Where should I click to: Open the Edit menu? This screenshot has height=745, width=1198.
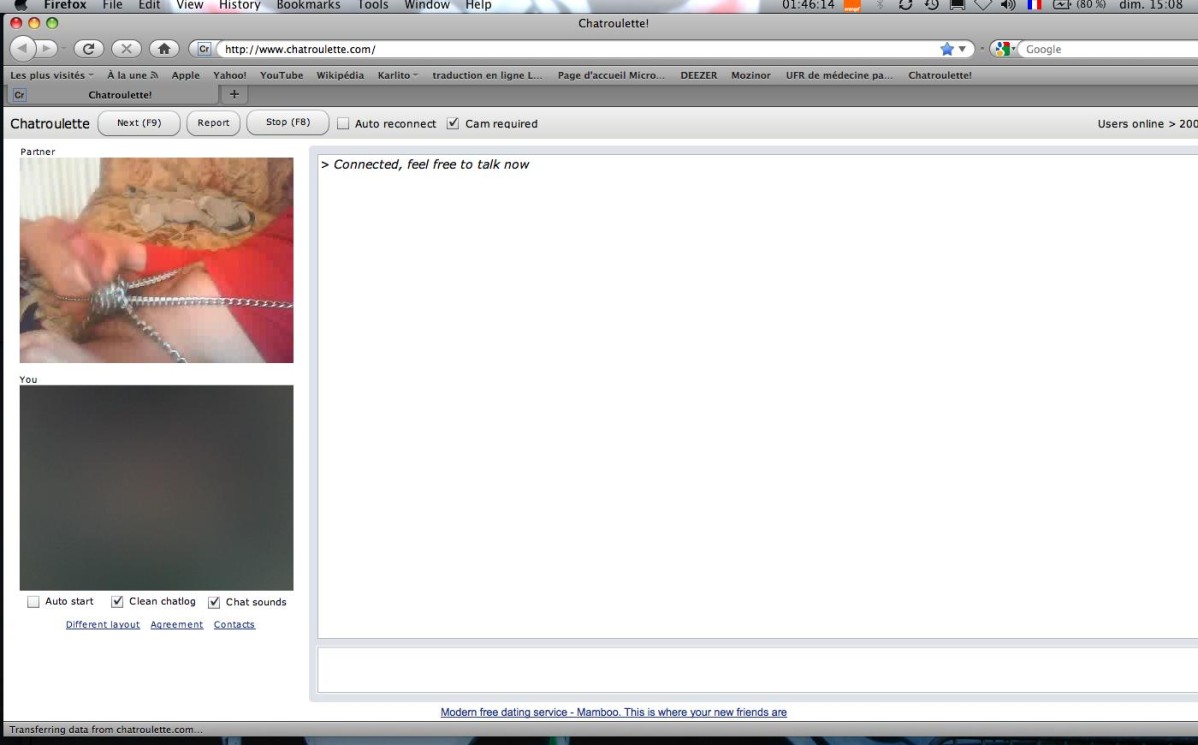tap(149, 5)
